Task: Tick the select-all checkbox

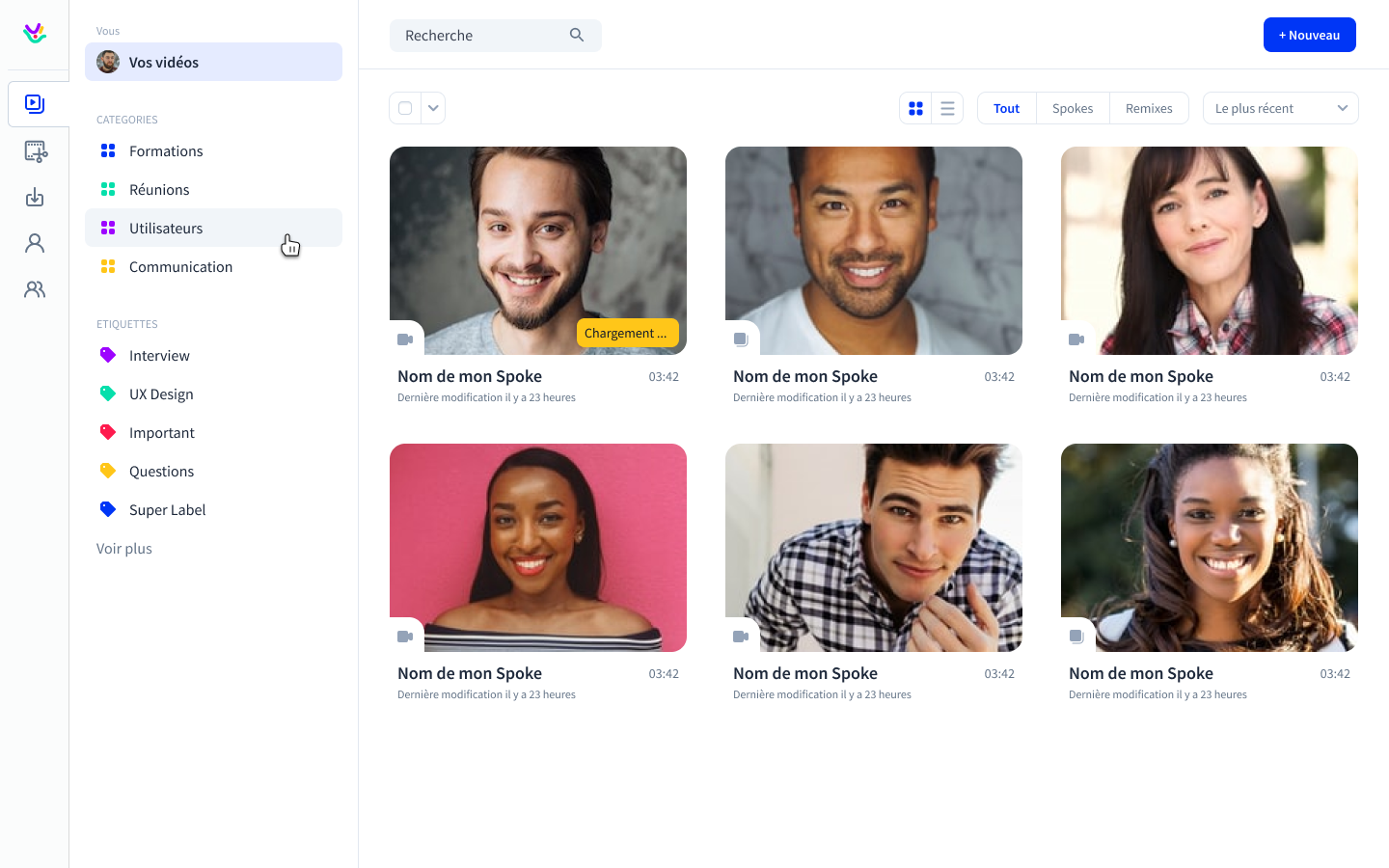Action: point(405,108)
